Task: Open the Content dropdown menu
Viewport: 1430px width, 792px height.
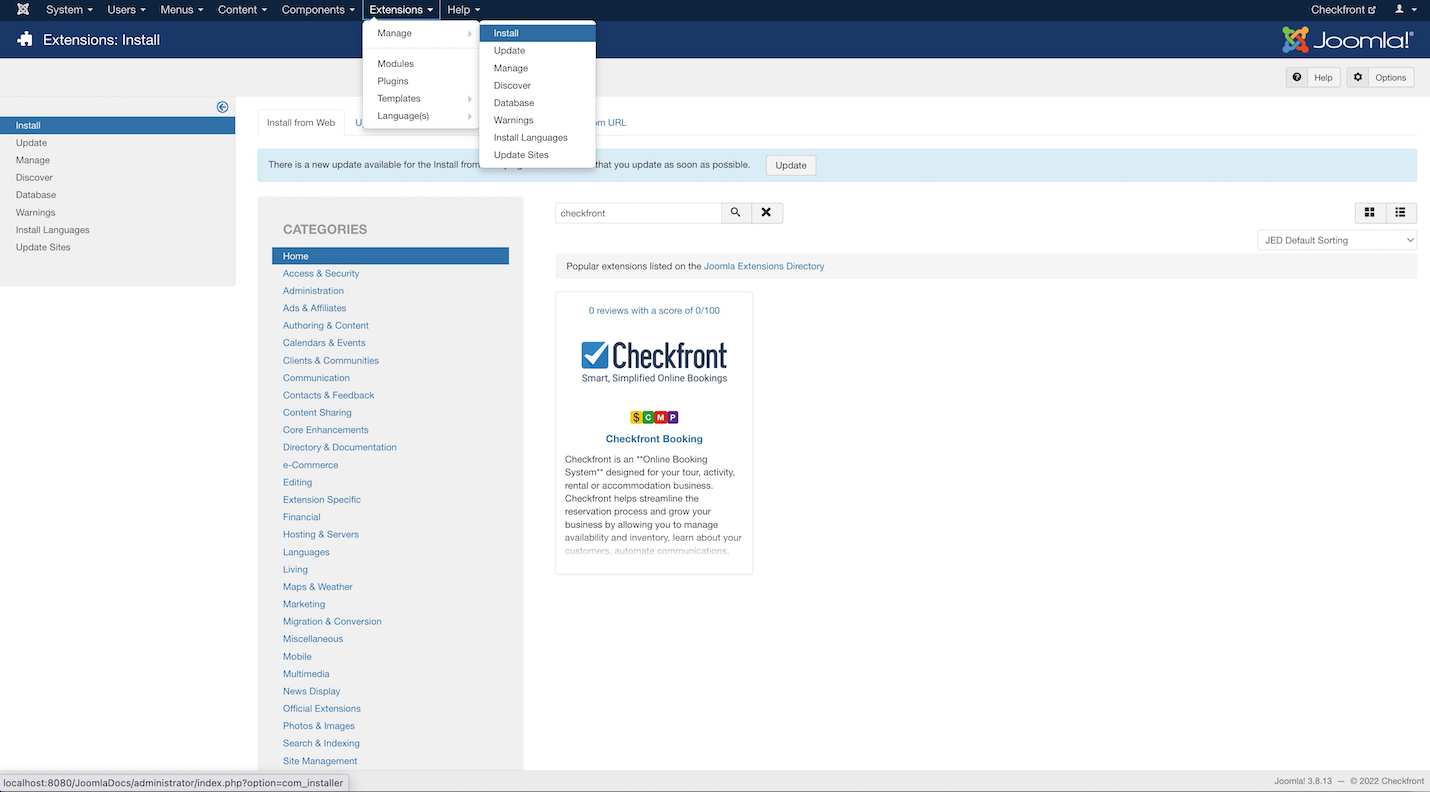Action: point(243,10)
